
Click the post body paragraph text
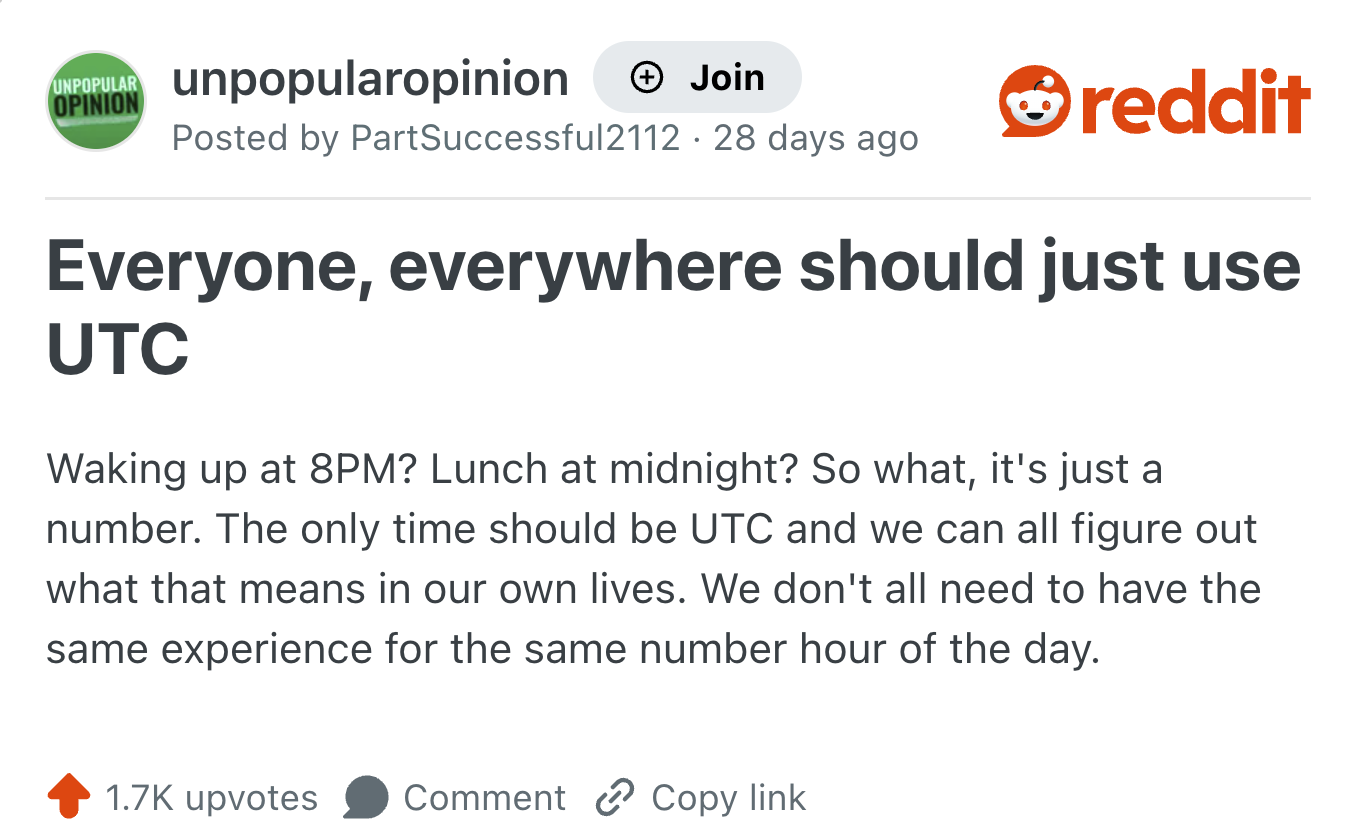[x=653, y=559]
